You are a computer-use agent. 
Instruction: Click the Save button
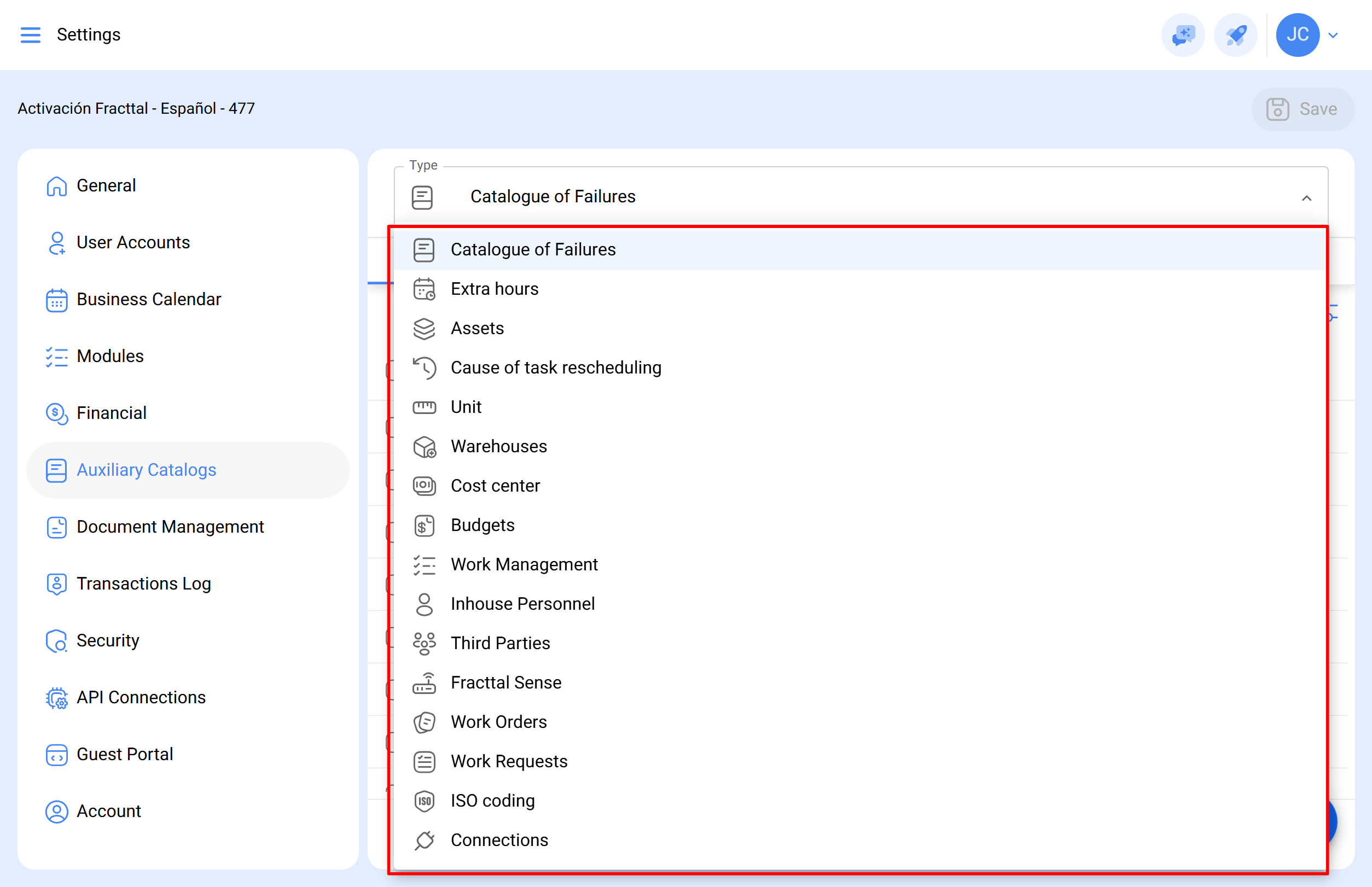[x=1301, y=109]
